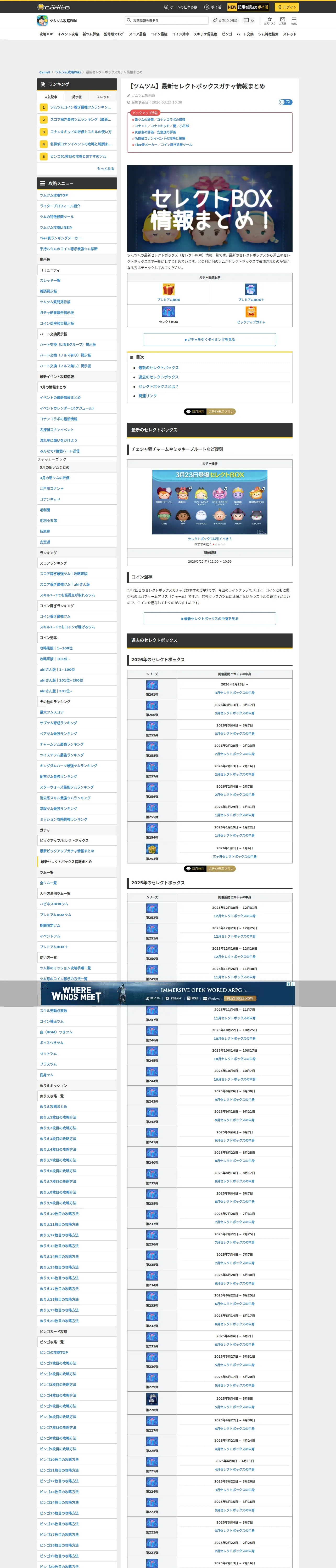Open the ご意見 mail icon
The width and height of the screenshot is (336, 1568).
(x=282, y=20)
